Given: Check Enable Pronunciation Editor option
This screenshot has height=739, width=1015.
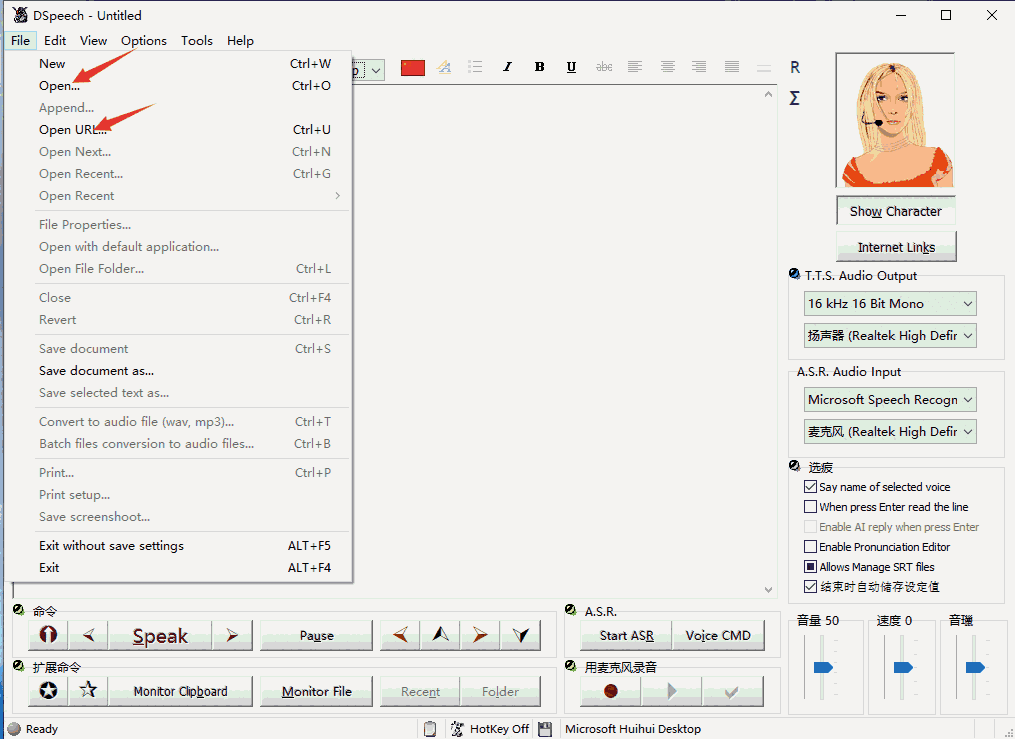Looking at the screenshot, I should (x=811, y=547).
